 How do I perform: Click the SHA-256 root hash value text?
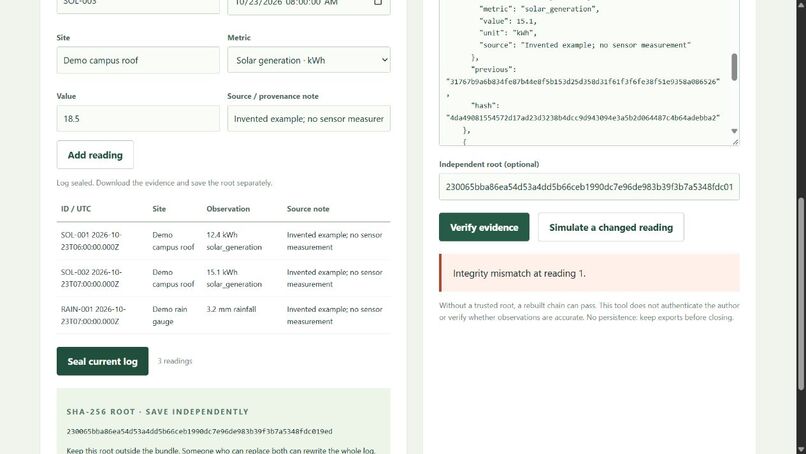(x=199, y=431)
